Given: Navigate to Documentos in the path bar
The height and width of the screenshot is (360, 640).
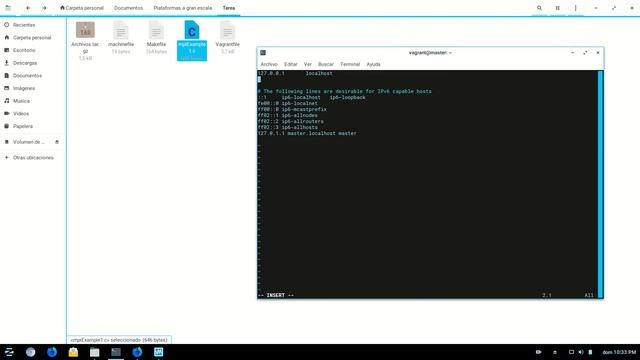Looking at the screenshot, I should [128, 8].
